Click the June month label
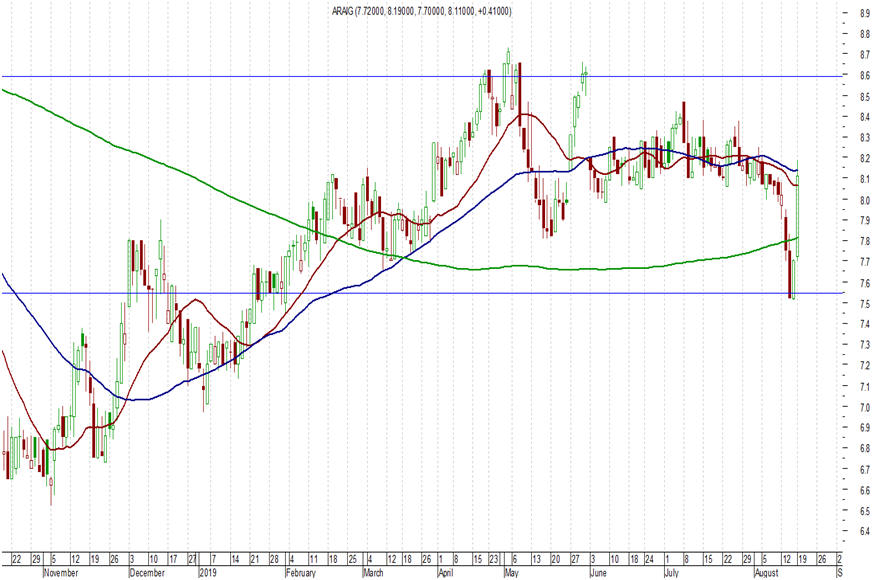Screen dimensions: 874x580 (x=598, y=573)
